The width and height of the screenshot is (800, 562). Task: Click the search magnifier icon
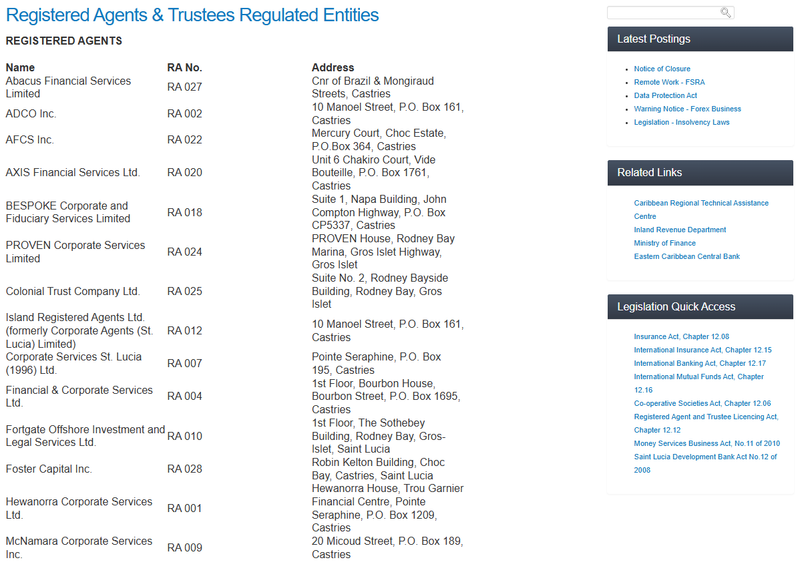click(725, 12)
